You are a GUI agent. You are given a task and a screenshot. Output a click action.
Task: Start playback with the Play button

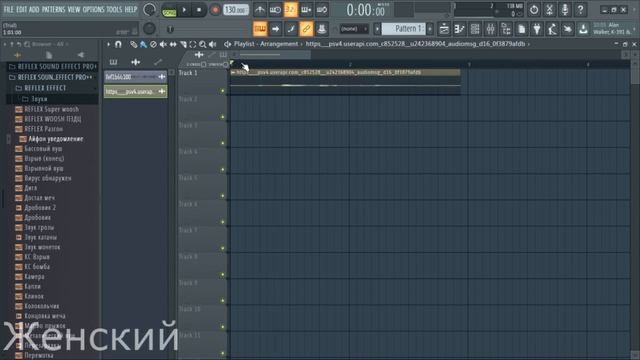click(x=184, y=10)
